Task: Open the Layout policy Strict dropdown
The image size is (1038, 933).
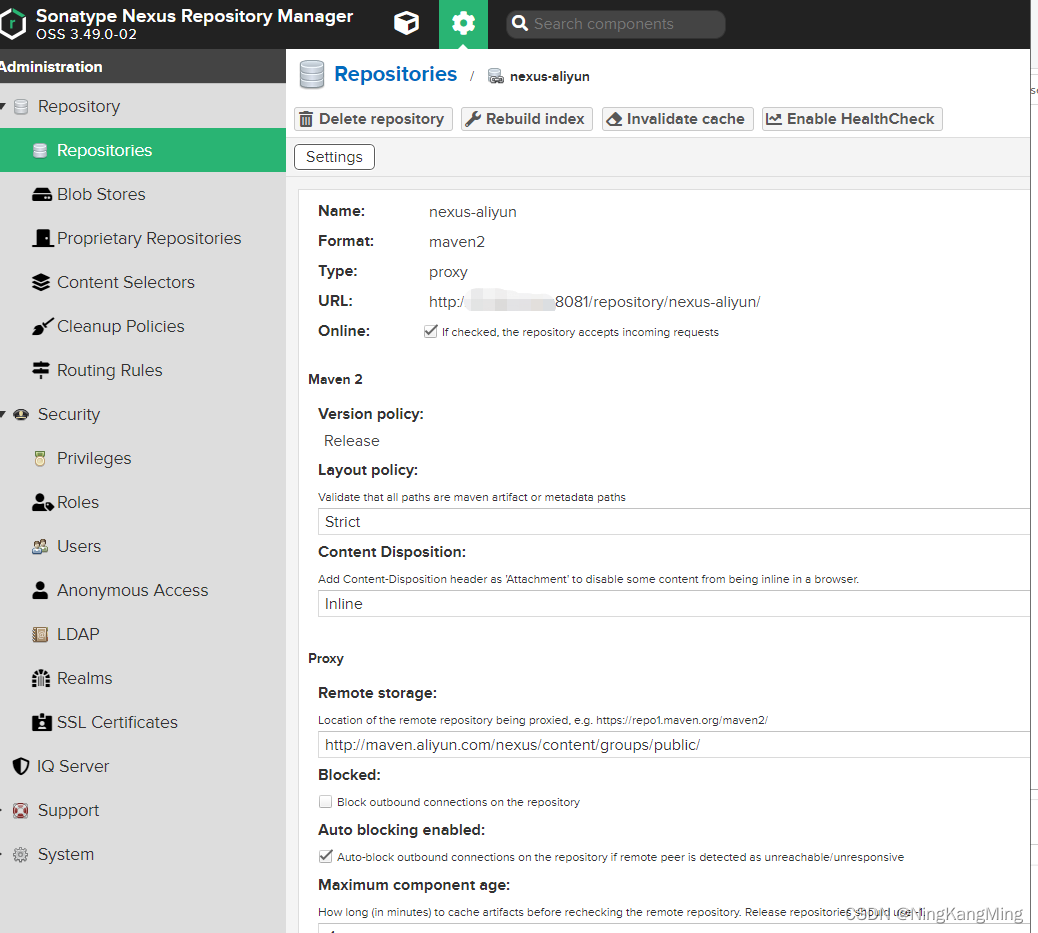Action: [x=674, y=522]
